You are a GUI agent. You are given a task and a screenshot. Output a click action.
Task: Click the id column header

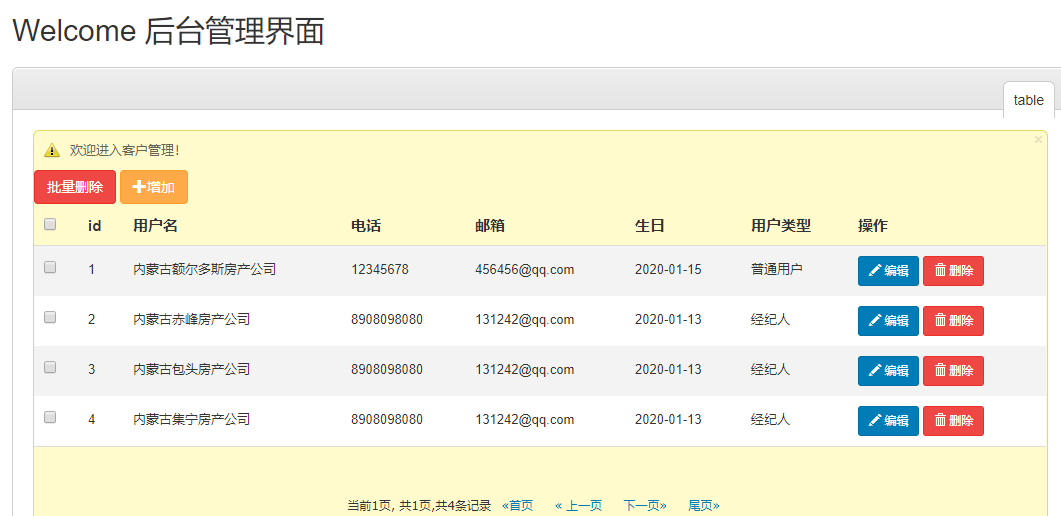[x=95, y=226]
